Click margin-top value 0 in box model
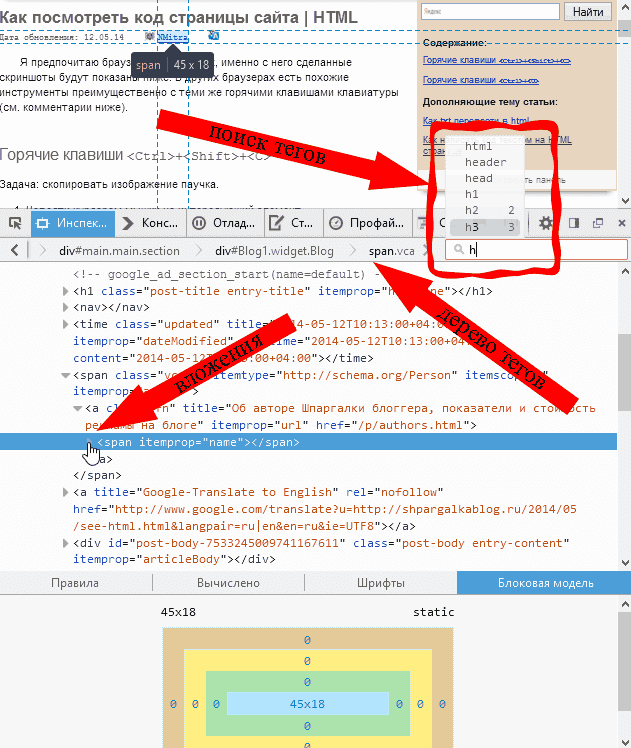The width and height of the screenshot is (631, 748). click(x=307, y=640)
